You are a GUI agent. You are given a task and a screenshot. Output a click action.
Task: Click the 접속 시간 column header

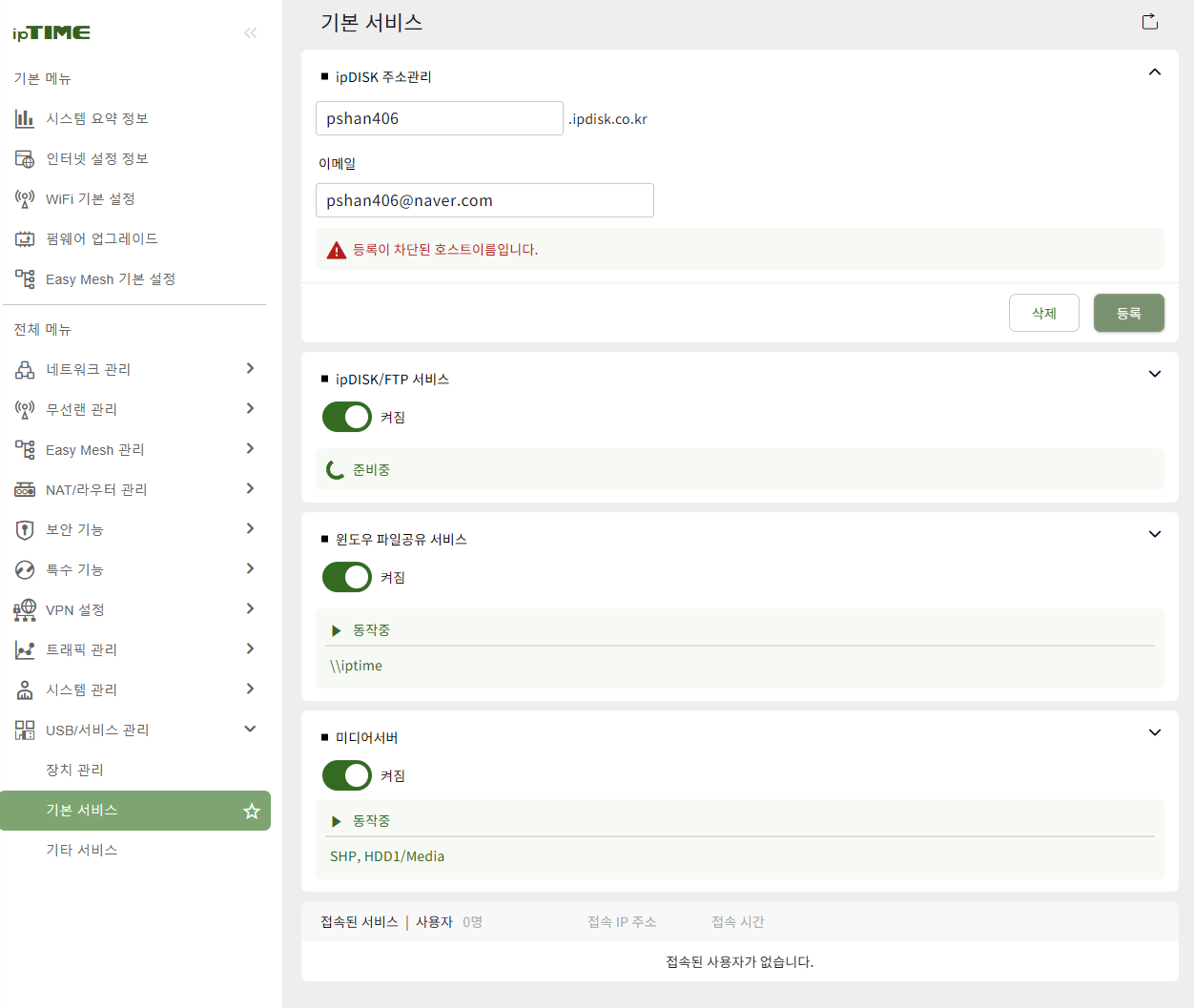tap(738, 922)
